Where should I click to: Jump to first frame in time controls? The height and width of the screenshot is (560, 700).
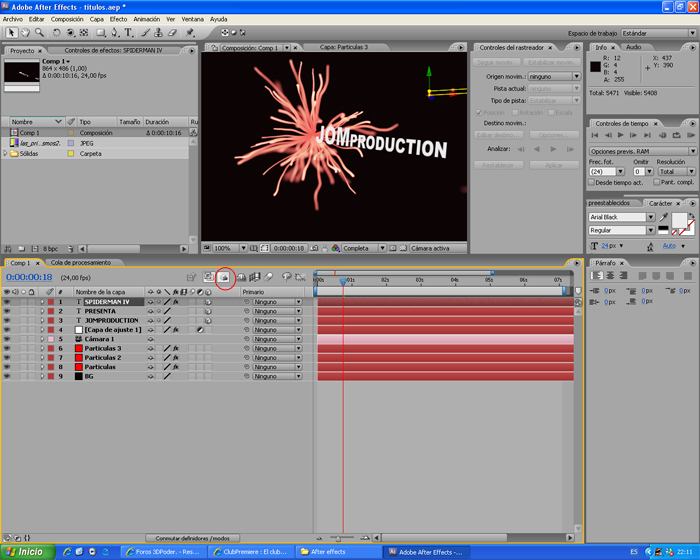[x=595, y=135]
